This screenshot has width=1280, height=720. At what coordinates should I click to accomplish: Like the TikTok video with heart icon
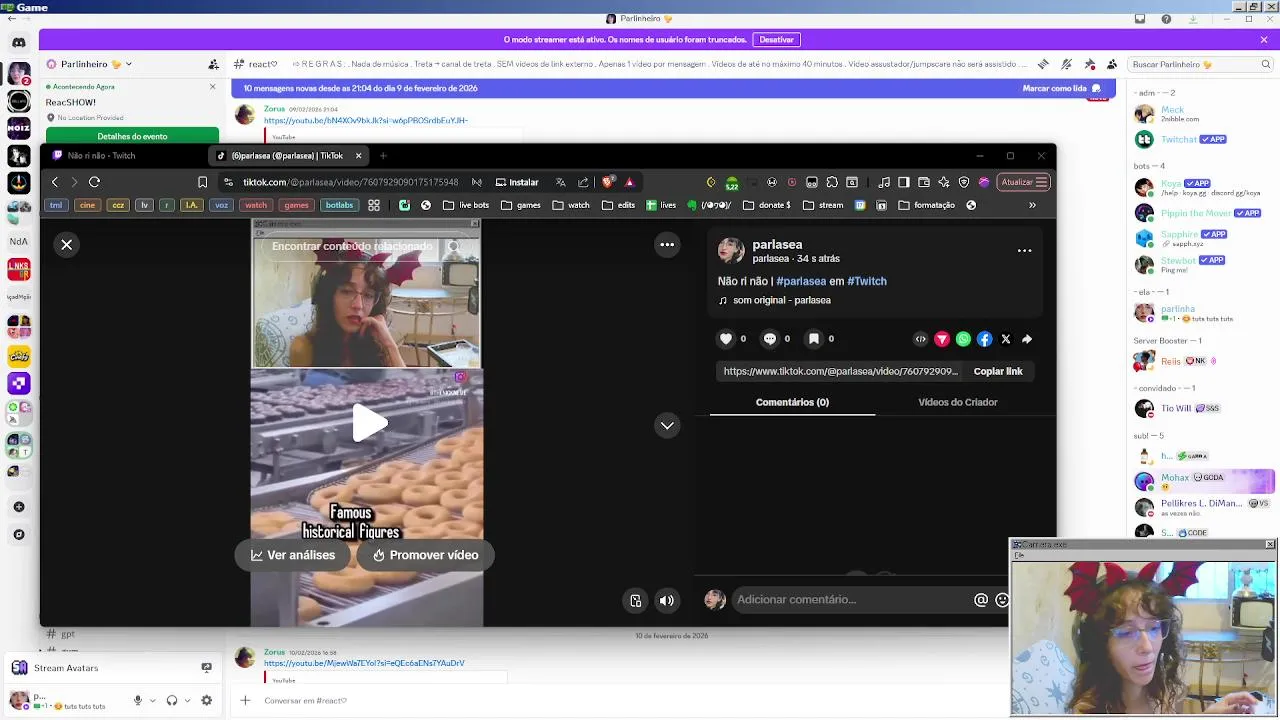(x=727, y=339)
